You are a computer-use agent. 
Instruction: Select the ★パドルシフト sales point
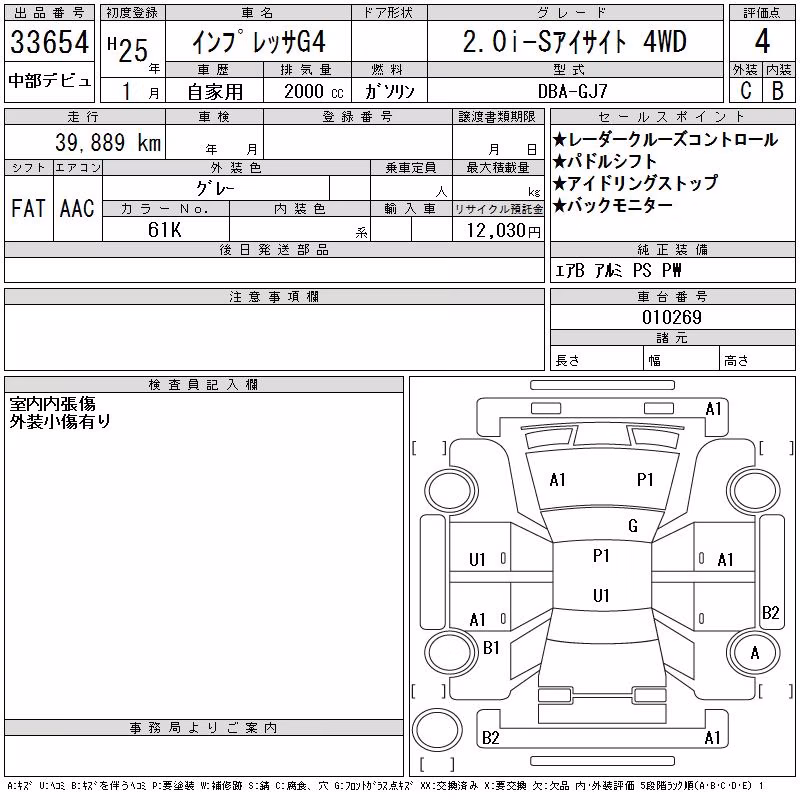click(x=605, y=161)
